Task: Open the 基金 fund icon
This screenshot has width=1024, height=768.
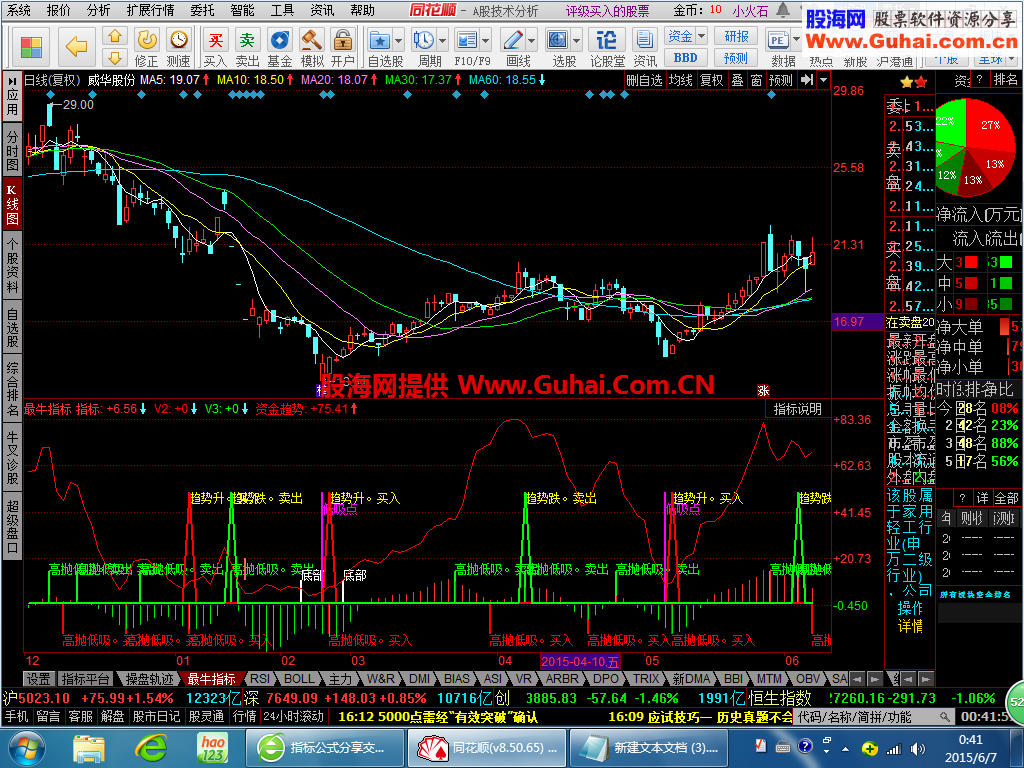Action: 280,47
